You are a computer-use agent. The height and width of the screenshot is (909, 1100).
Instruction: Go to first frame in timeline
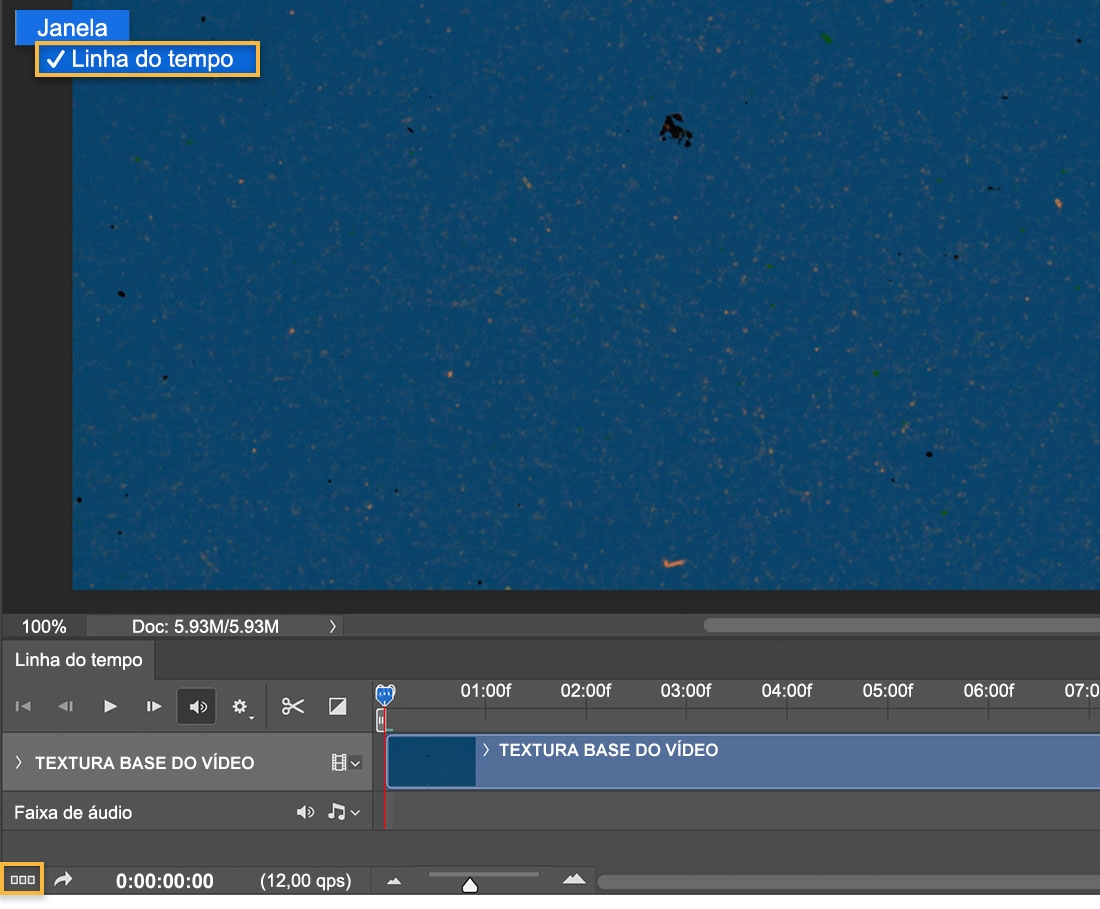(x=23, y=706)
